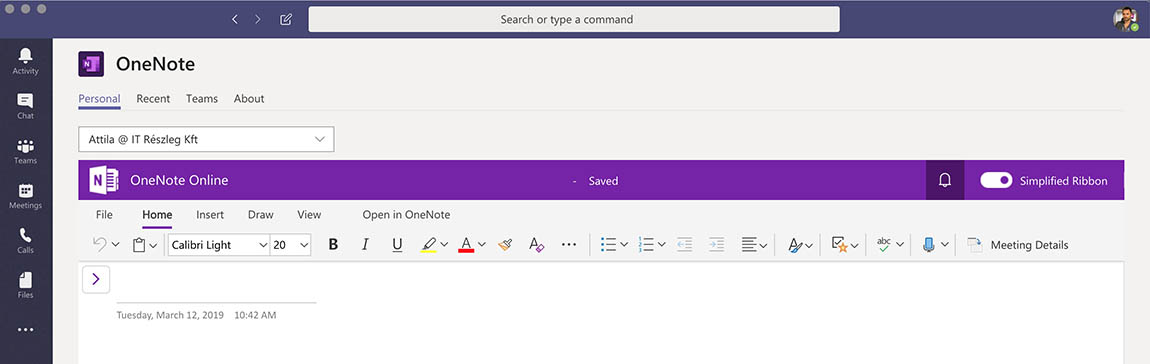Insert a numbered list
Viewport: 1150px width, 364px height.
click(x=645, y=244)
